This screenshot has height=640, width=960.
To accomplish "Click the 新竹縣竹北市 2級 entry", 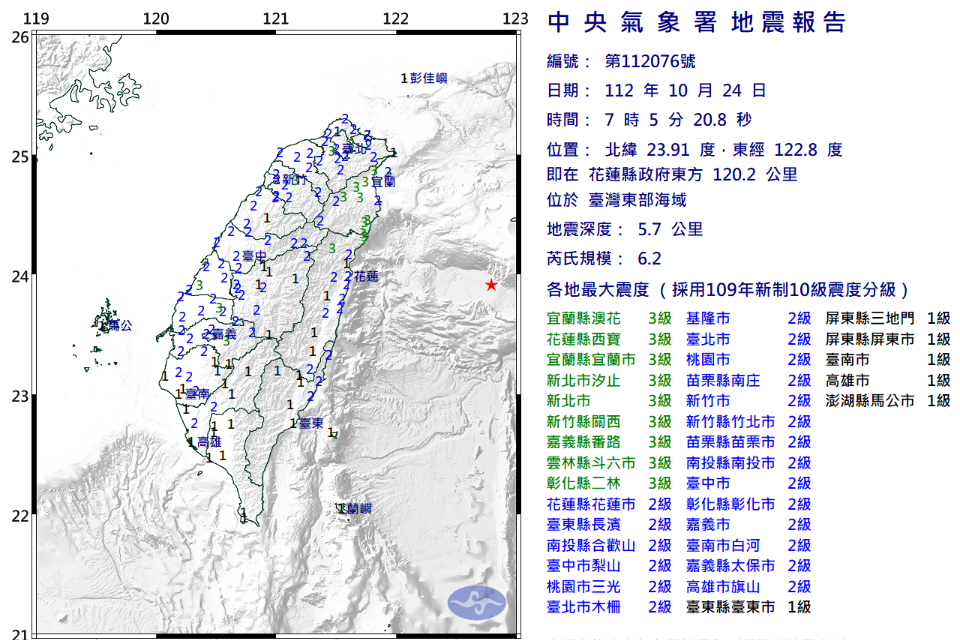I will 749,422.
